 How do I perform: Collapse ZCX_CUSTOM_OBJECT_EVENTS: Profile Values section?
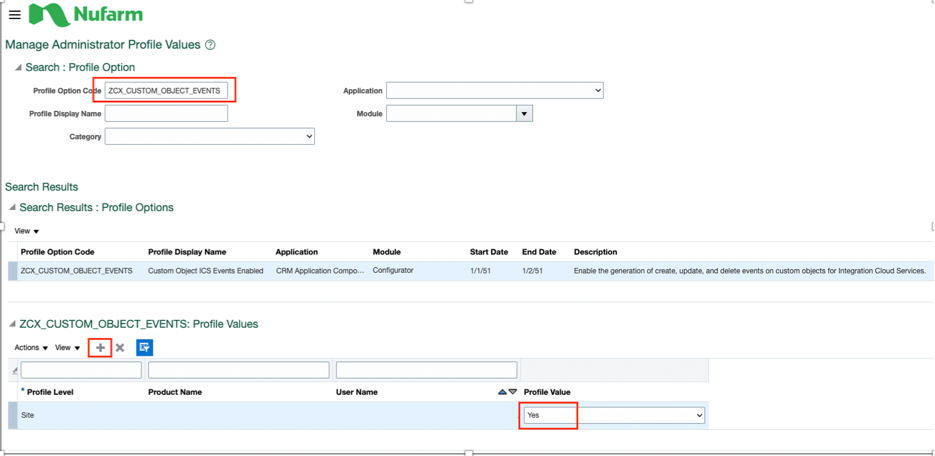[12, 324]
